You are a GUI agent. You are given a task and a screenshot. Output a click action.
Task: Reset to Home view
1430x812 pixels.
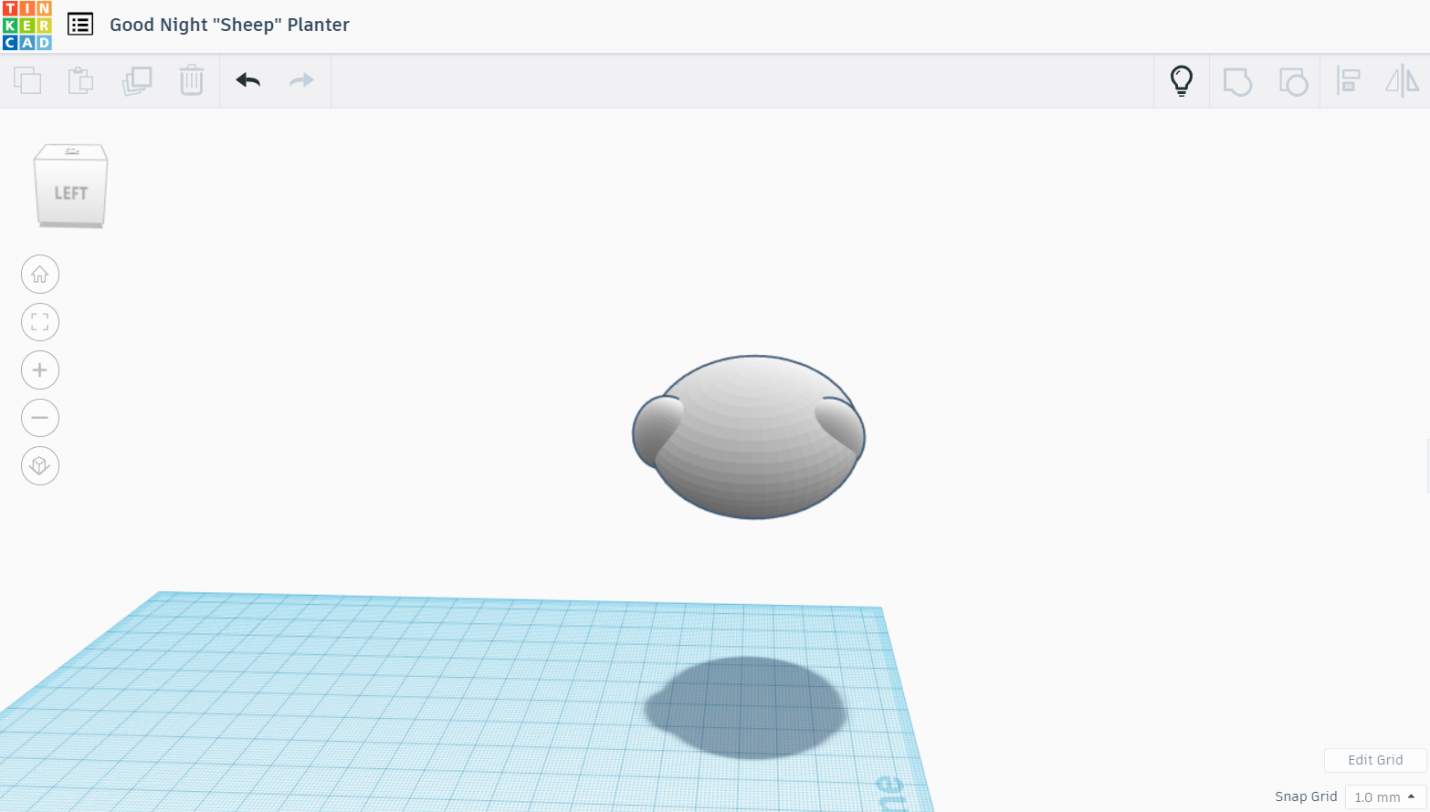[40, 274]
